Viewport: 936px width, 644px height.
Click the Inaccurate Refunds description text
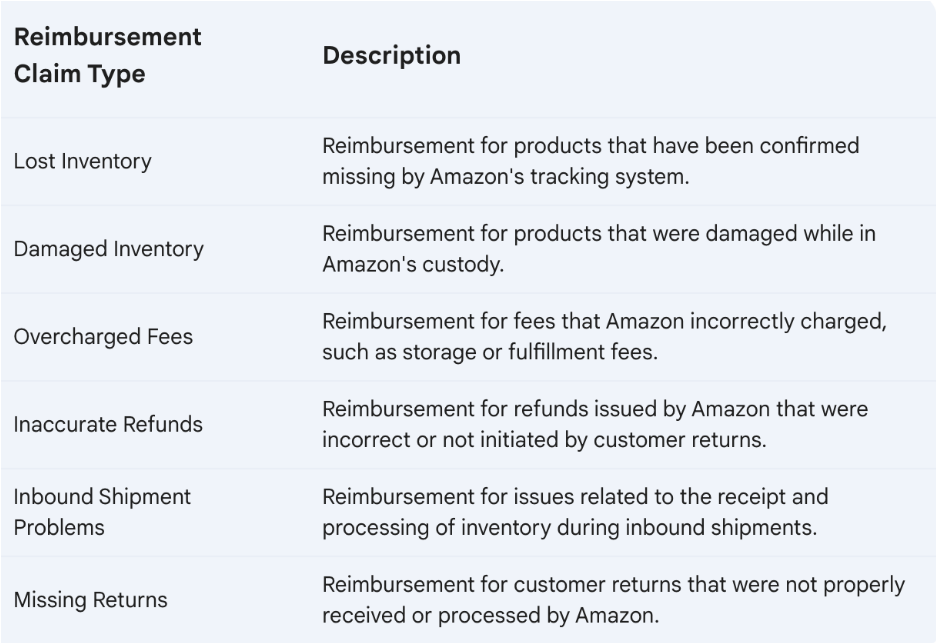point(595,424)
